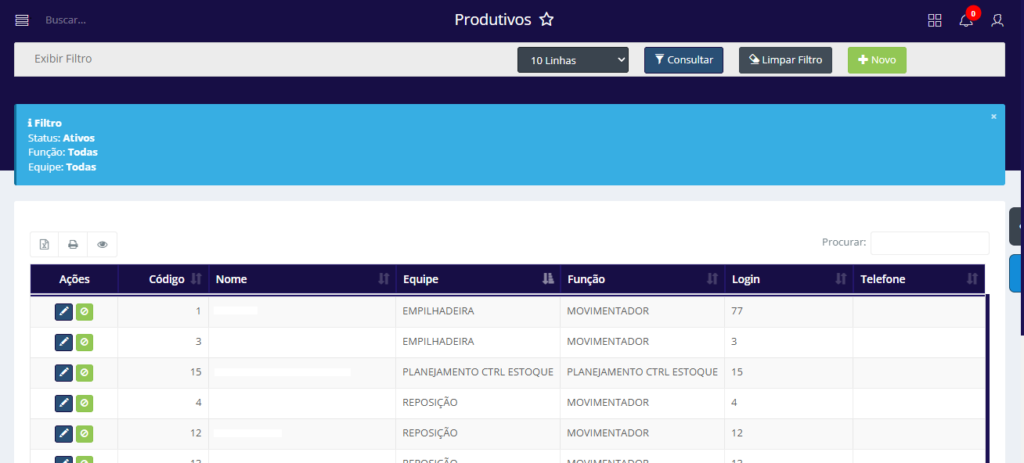This screenshot has width=1024, height=463.
Task: Open the 10 Linhas rows dropdown
Action: (572, 60)
